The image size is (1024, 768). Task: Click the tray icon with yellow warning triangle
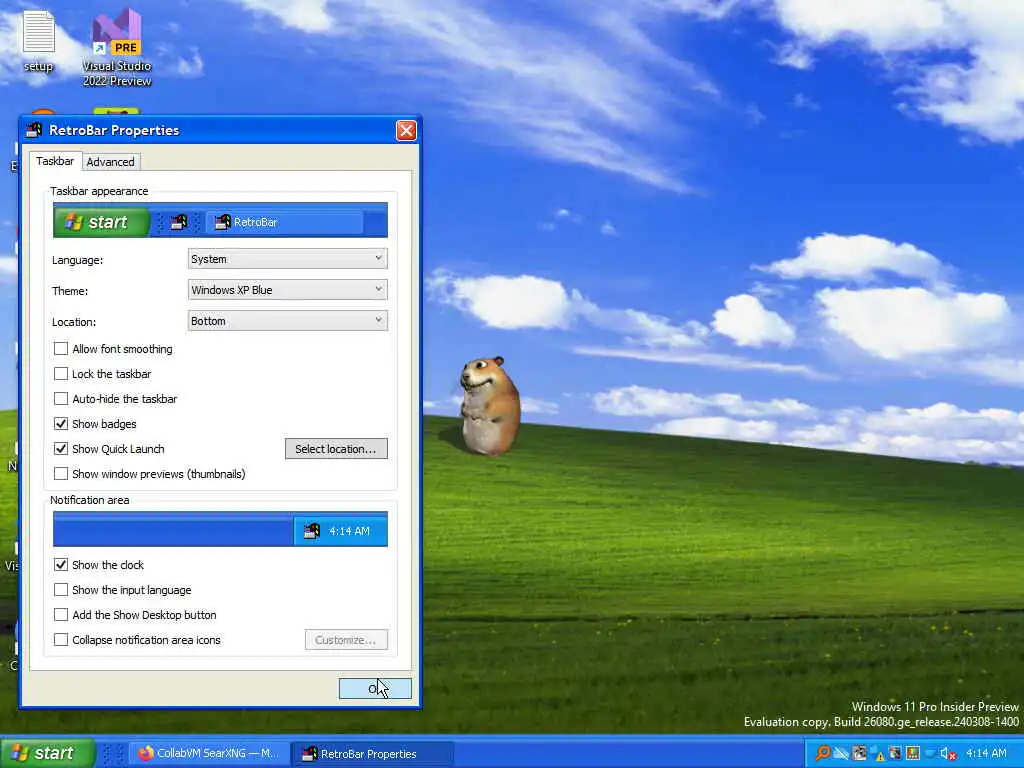pos(877,753)
